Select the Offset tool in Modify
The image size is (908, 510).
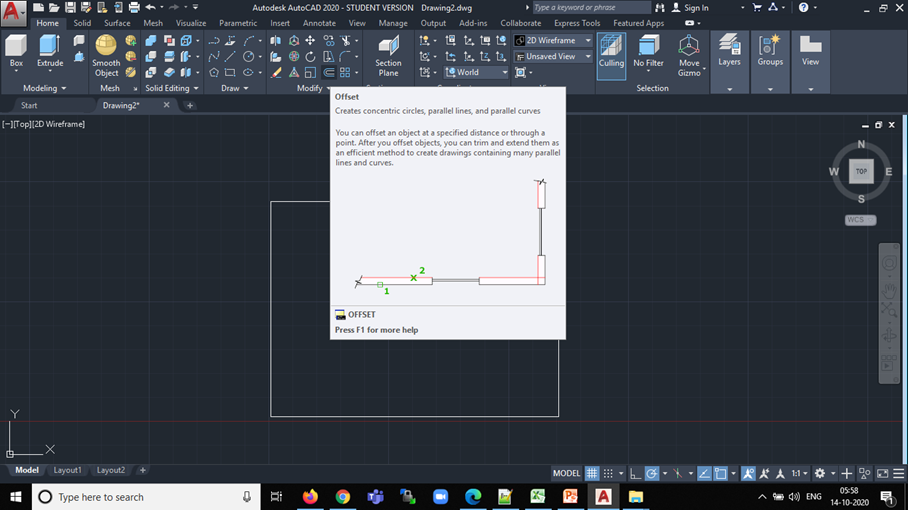[x=328, y=72]
